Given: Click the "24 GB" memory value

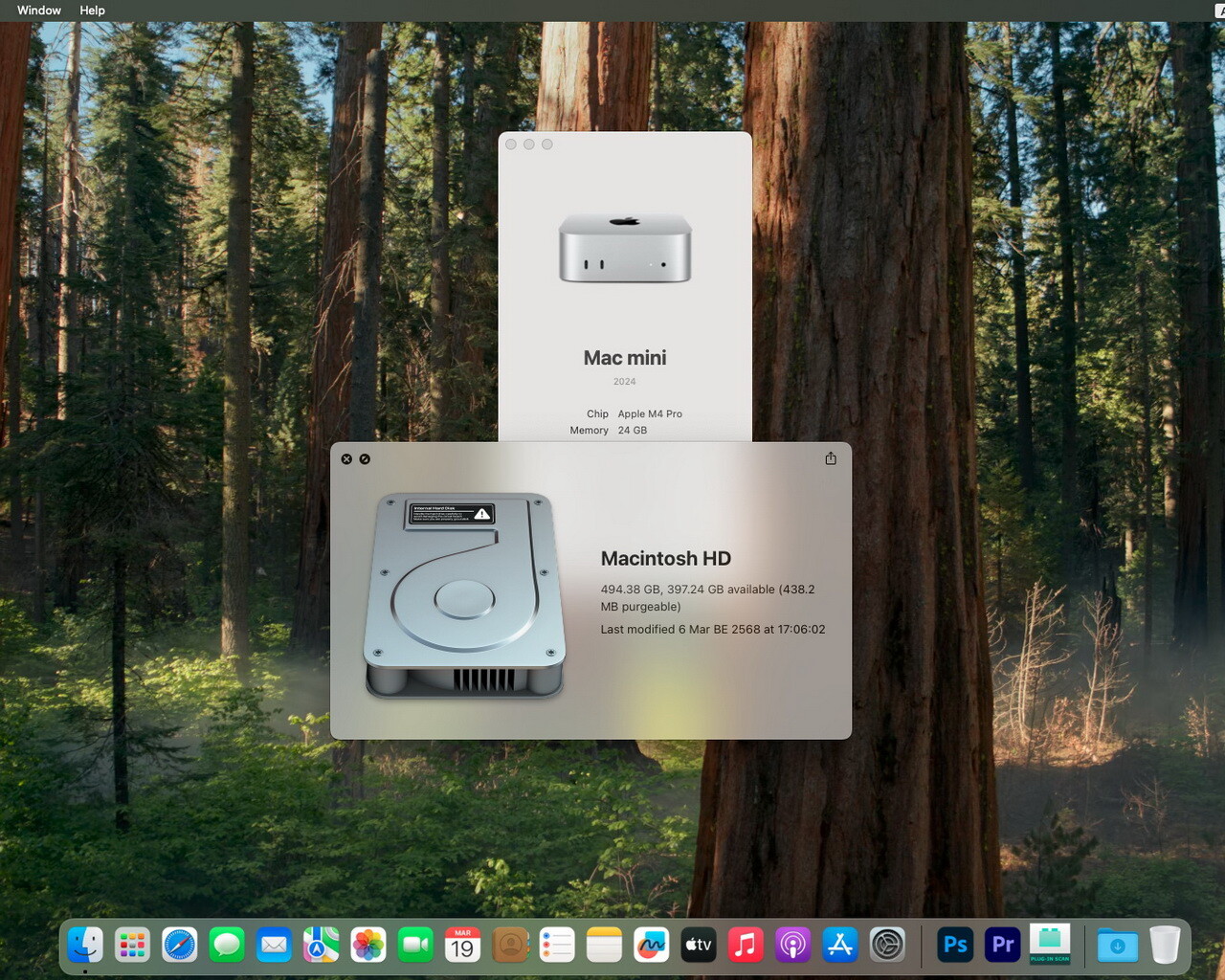Looking at the screenshot, I should [633, 431].
